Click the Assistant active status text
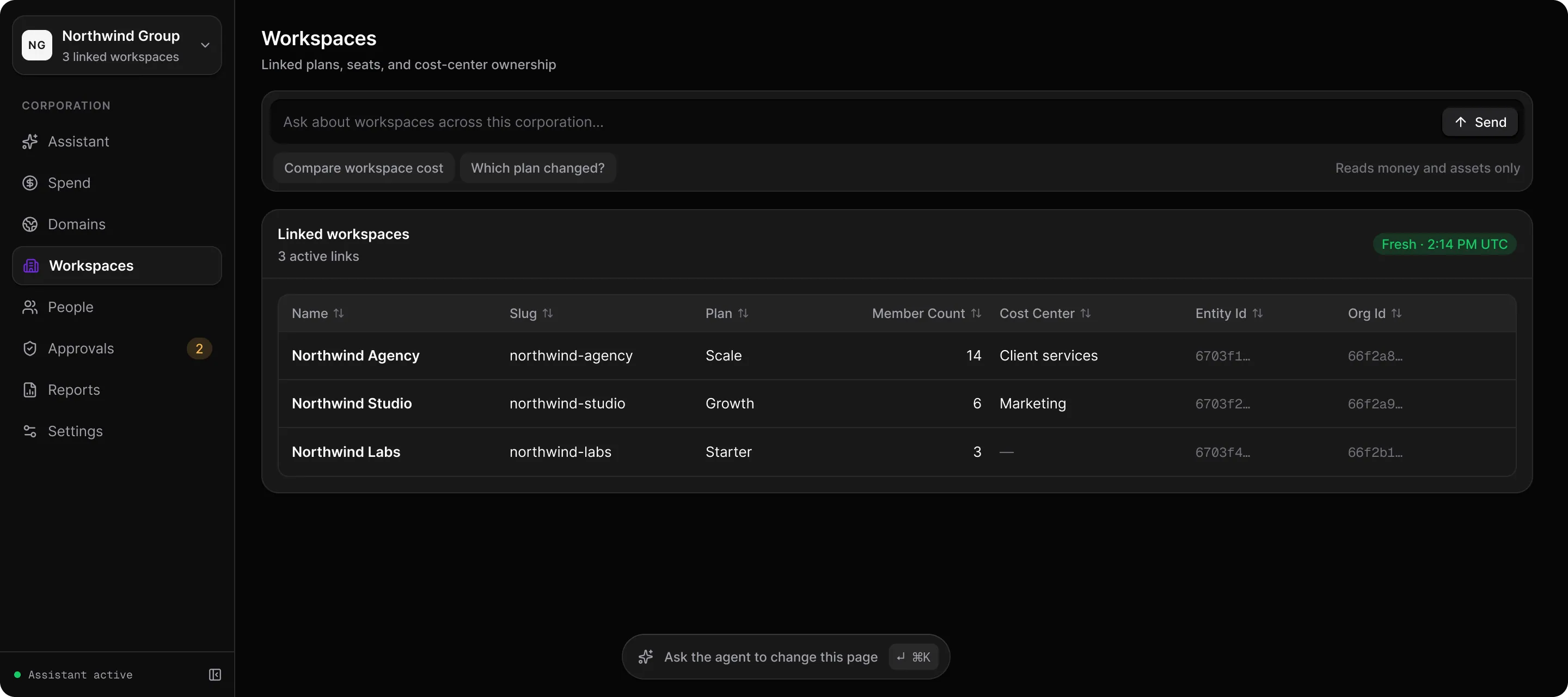Image resolution: width=1568 pixels, height=697 pixels. click(x=81, y=675)
